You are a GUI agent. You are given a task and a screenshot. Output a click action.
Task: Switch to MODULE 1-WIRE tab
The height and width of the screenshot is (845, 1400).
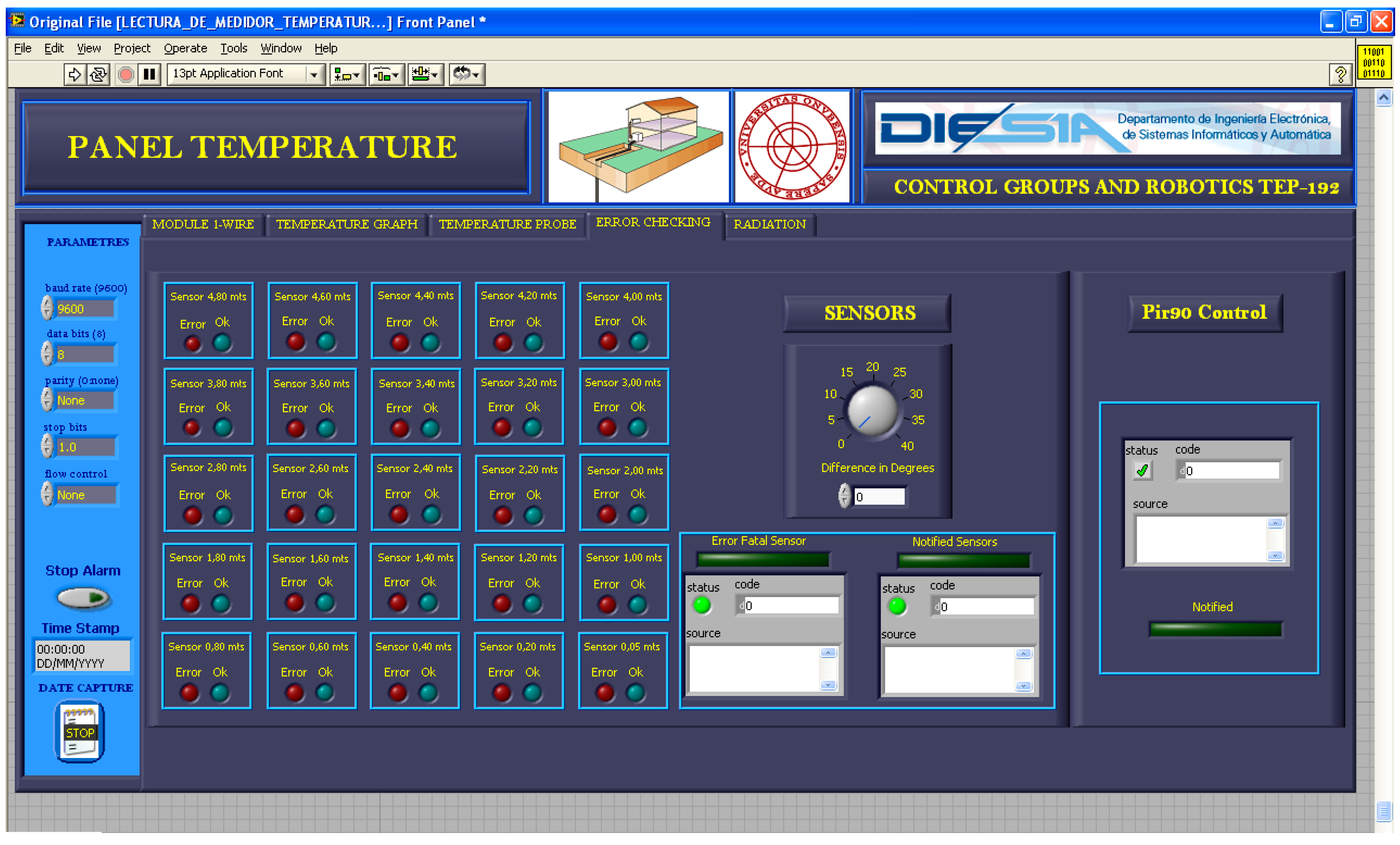[203, 225]
